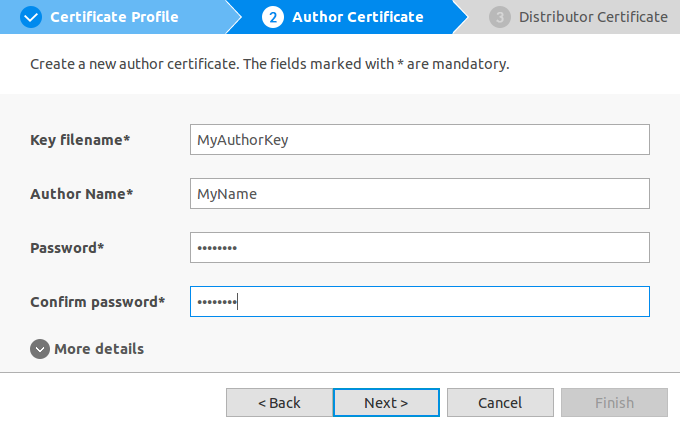The height and width of the screenshot is (432, 680).
Task: Proceed with the Next > button
Action: 386,403
